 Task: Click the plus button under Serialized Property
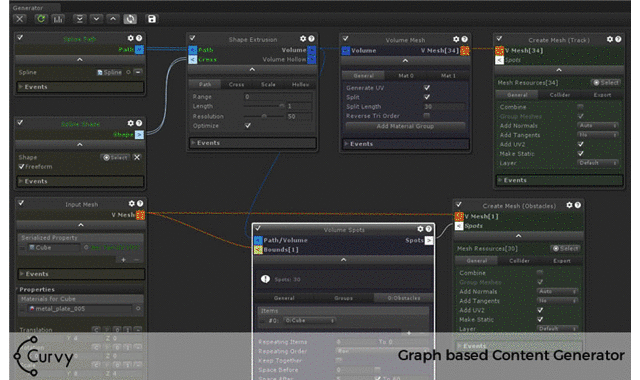123,260
